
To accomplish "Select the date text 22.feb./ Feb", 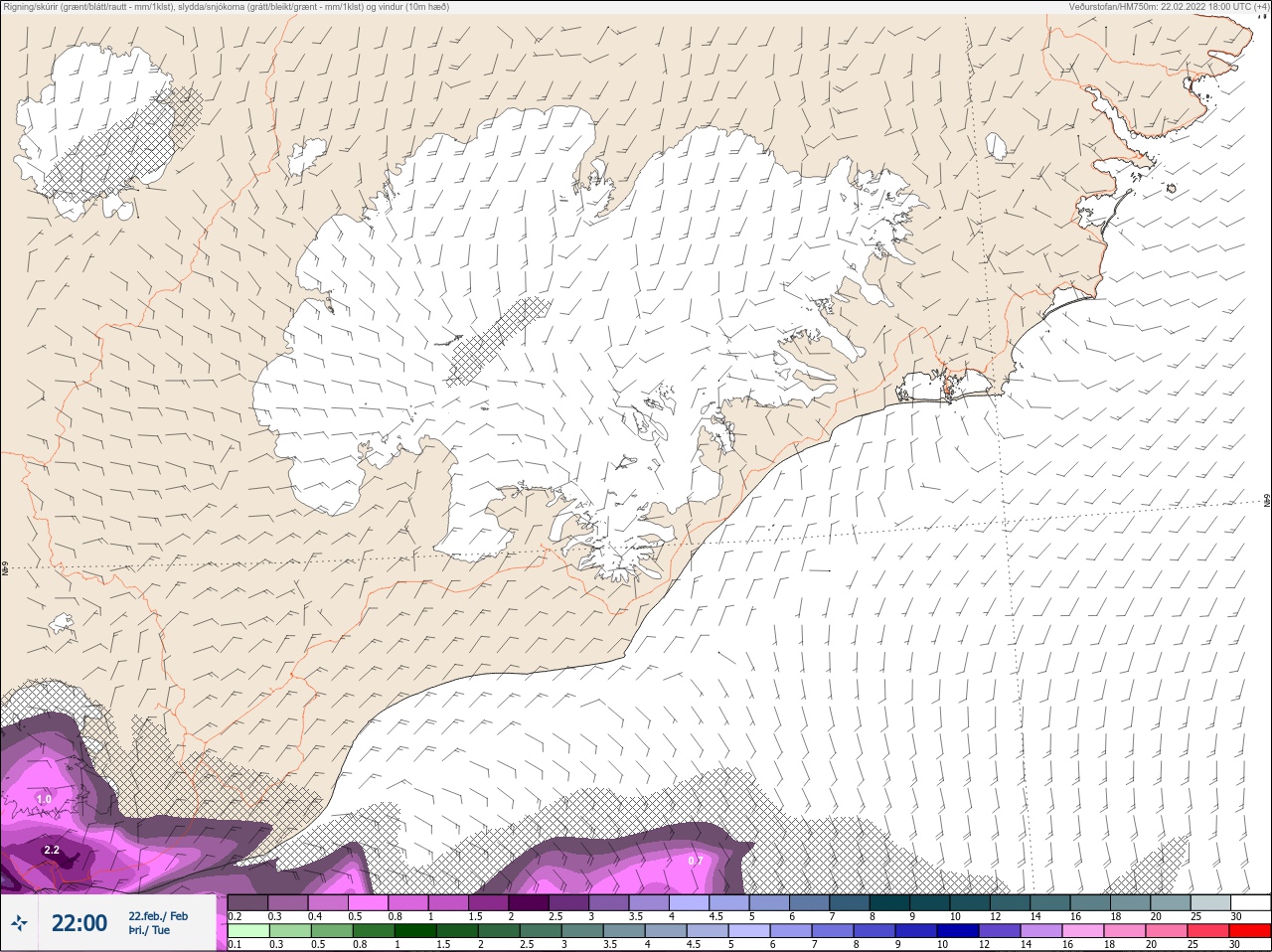I will (x=158, y=916).
